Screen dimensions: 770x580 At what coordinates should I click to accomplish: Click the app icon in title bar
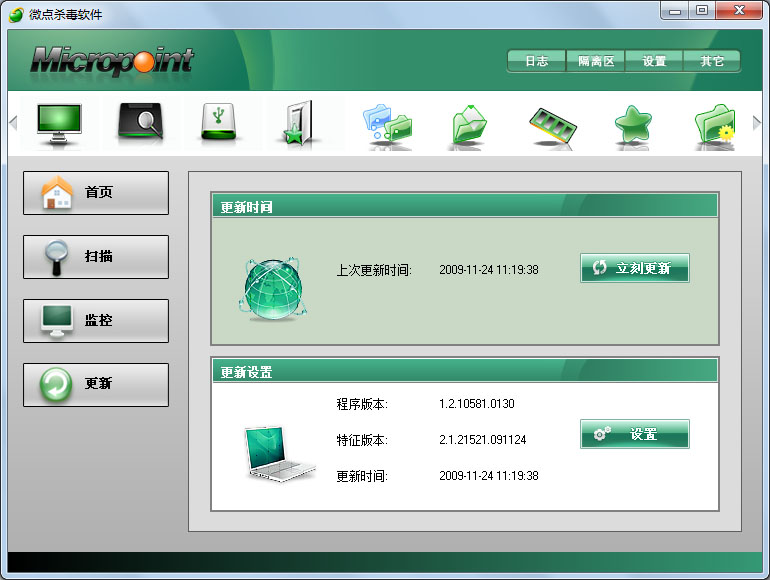(x=16, y=15)
